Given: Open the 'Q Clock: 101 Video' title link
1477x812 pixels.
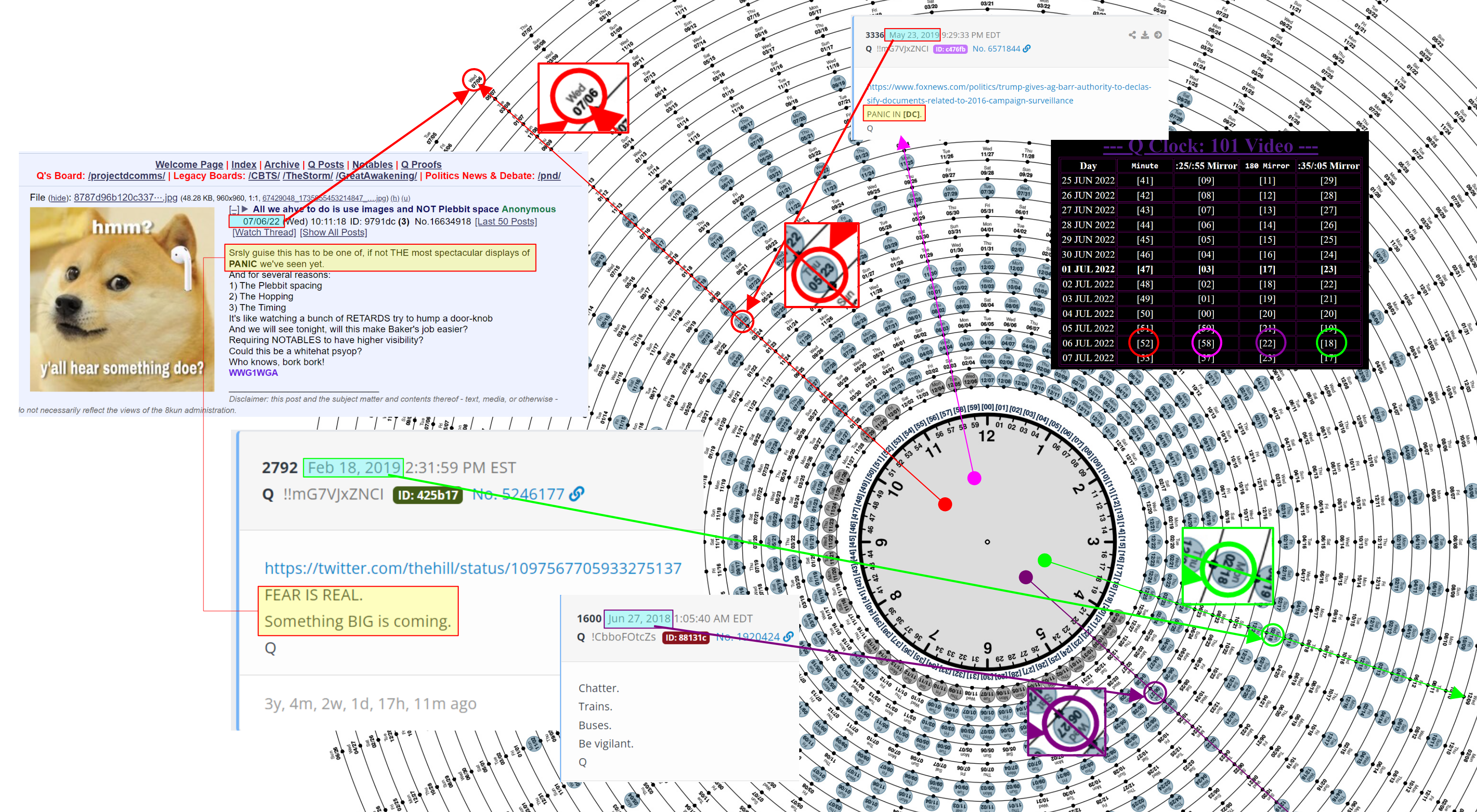Looking at the screenshot, I should pyautogui.click(x=1210, y=146).
